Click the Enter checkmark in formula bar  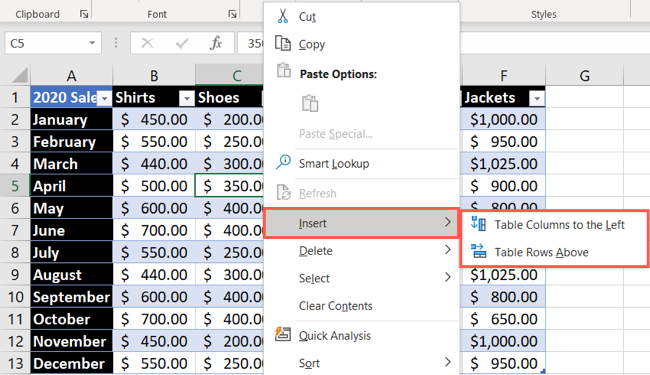click(x=182, y=43)
